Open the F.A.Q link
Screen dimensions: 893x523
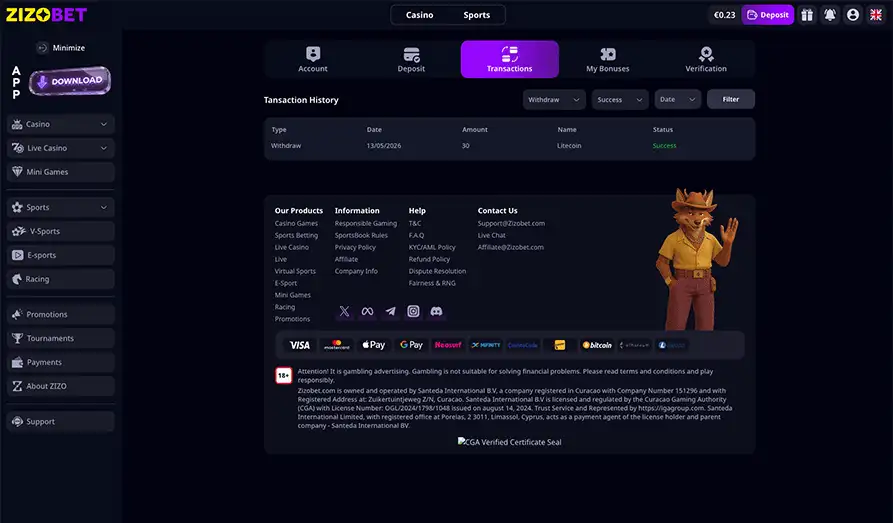416,235
